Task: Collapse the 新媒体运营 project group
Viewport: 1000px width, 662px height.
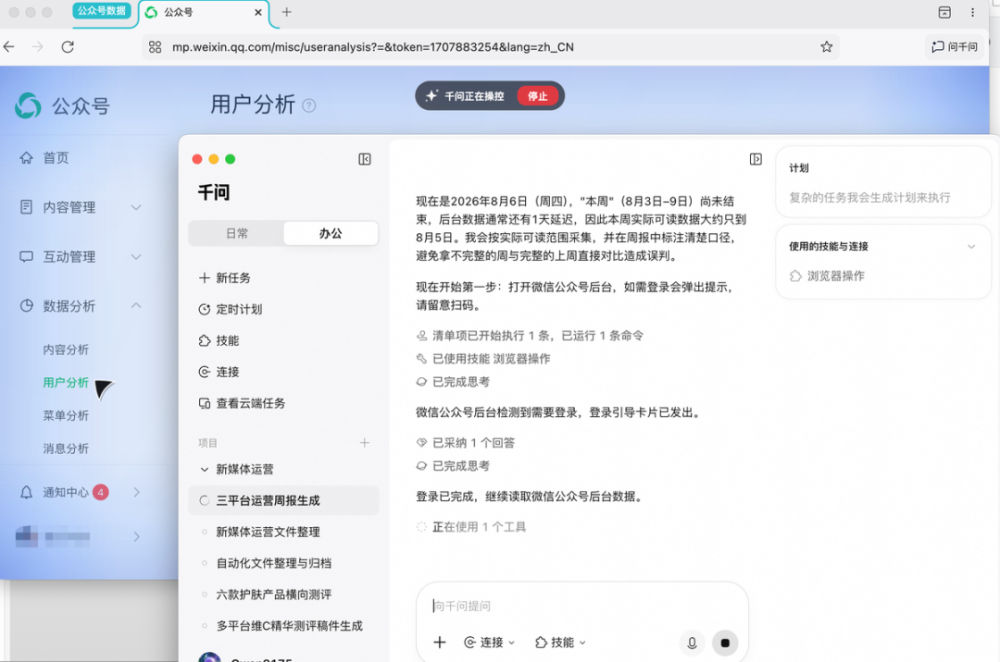Action: pos(204,469)
